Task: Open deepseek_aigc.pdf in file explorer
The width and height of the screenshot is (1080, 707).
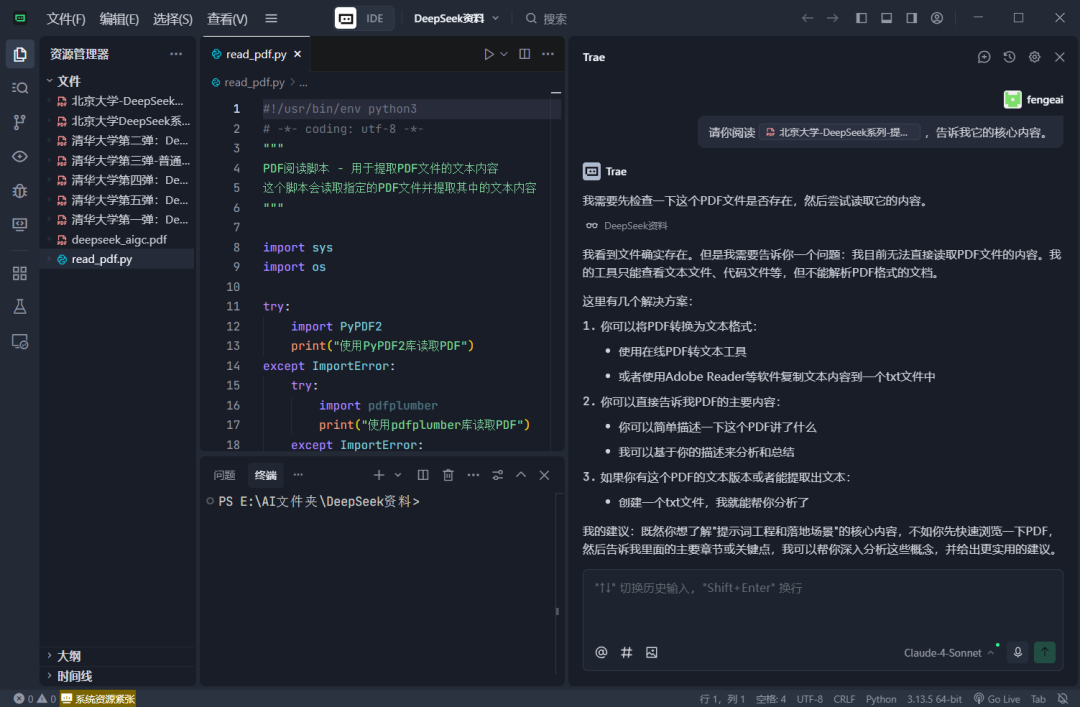Action: 118,240
